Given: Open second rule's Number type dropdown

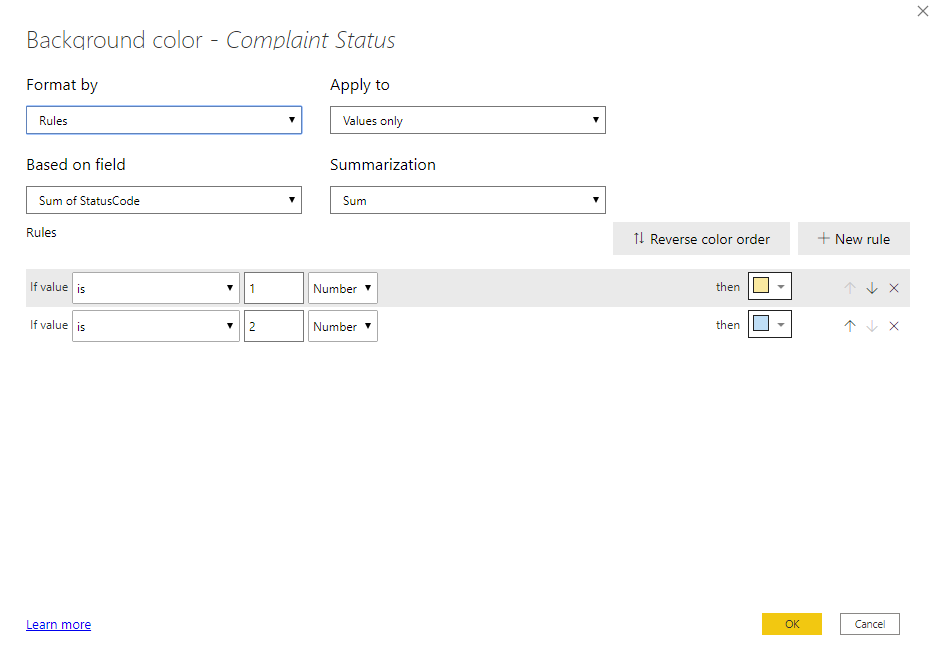Looking at the screenshot, I should (x=343, y=326).
